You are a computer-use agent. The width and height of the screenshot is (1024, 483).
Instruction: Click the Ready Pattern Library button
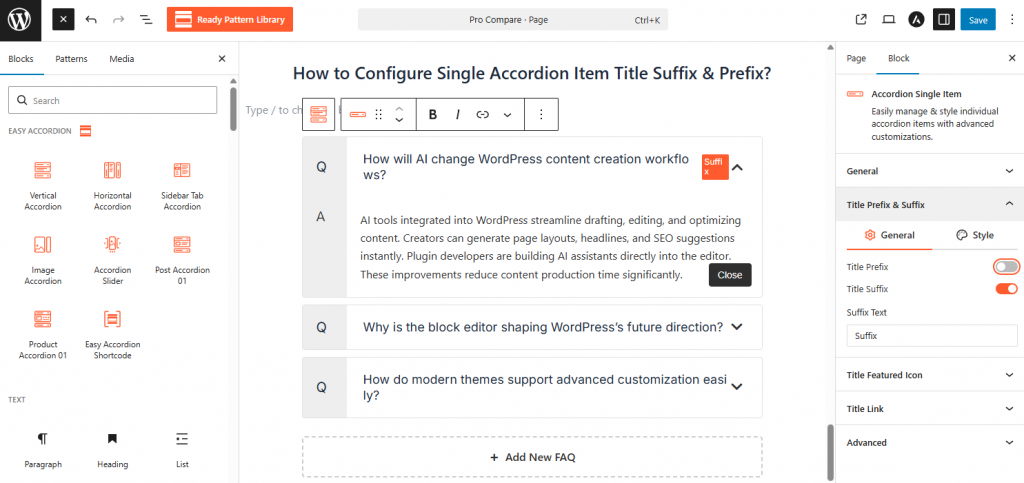(230, 19)
